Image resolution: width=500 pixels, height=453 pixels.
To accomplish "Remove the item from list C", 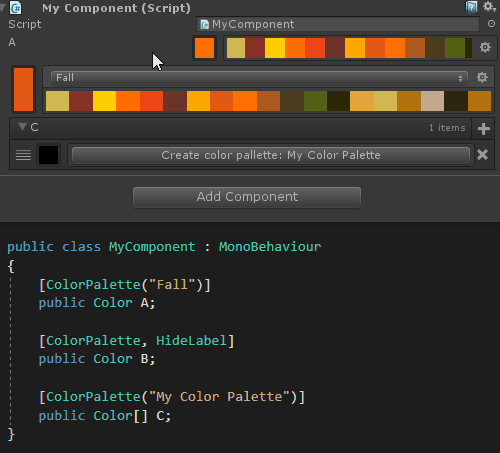I will tap(482, 155).
